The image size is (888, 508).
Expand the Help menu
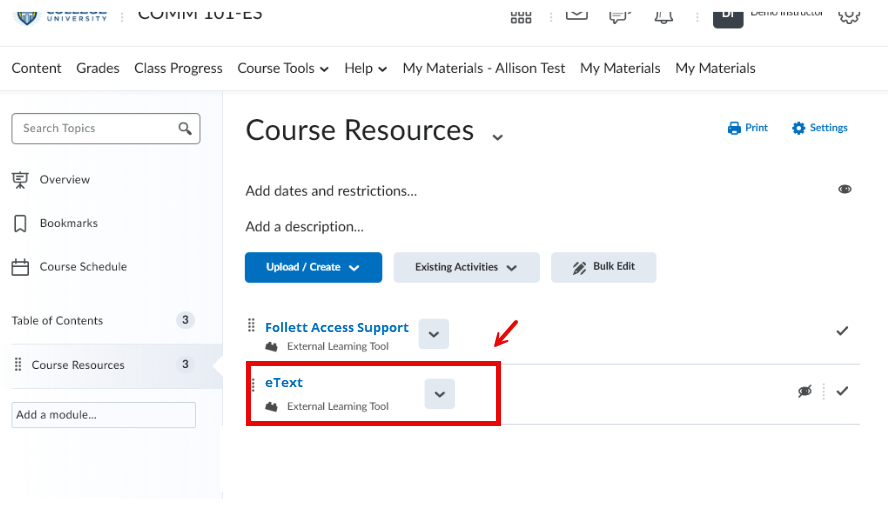pos(365,69)
